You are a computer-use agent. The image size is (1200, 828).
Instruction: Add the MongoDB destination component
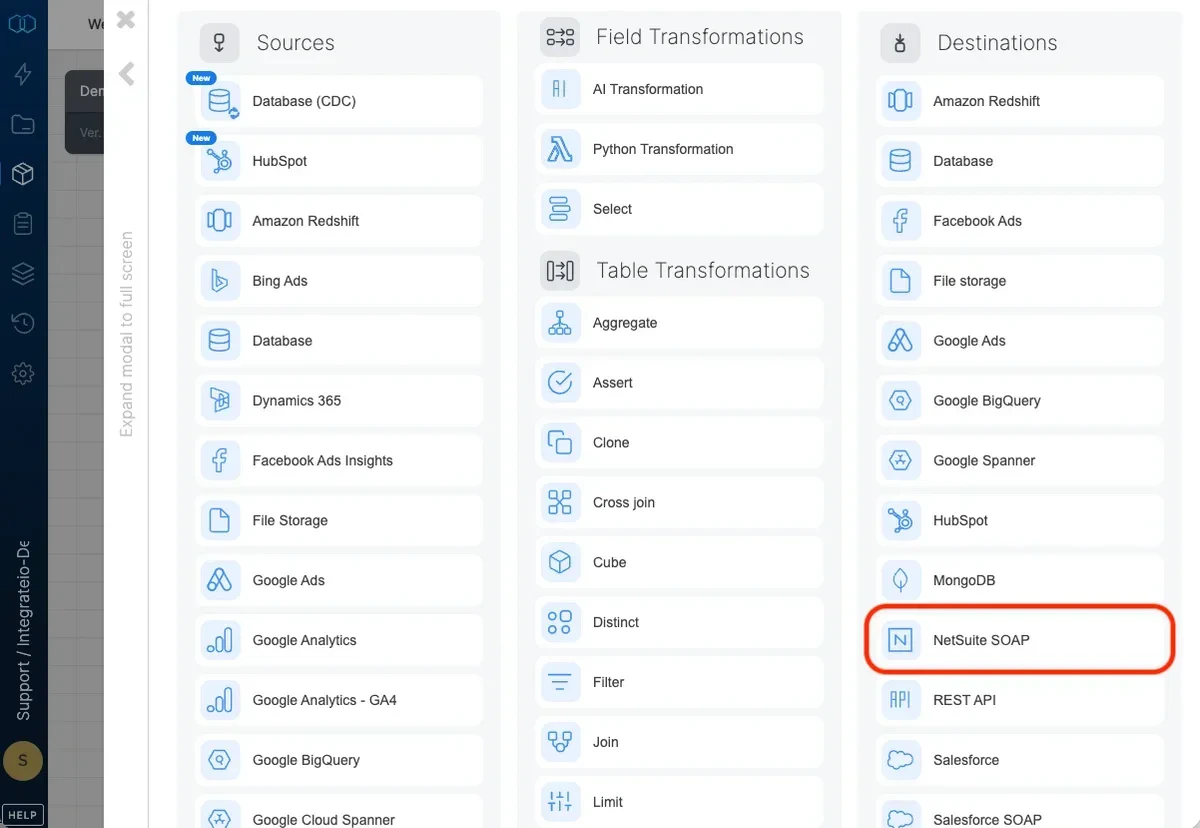1018,580
